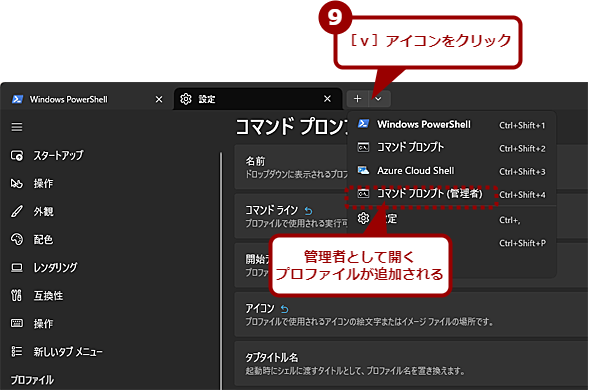This screenshot has width=589, height=391.
Task: Click the PowerShell icon in the dropdown menu
Action: pyautogui.click(x=363, y=124)
